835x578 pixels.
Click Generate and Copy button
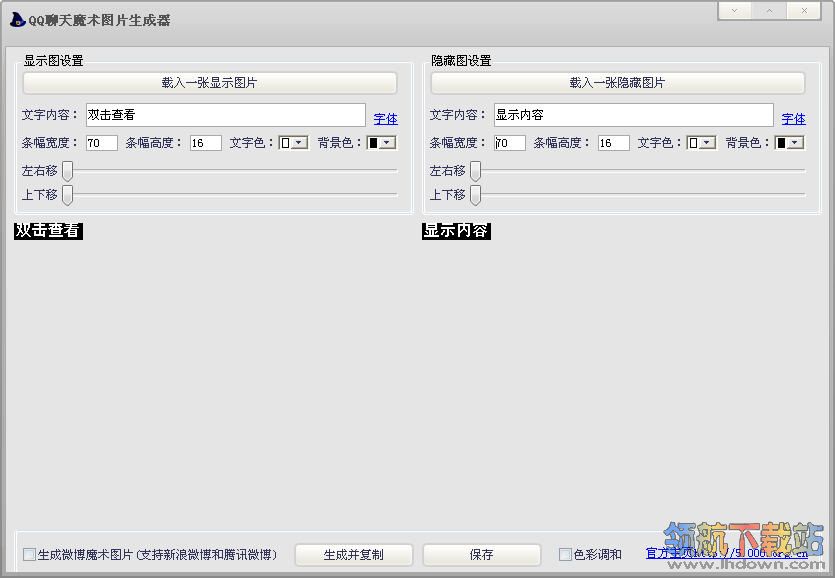(354, 555)
